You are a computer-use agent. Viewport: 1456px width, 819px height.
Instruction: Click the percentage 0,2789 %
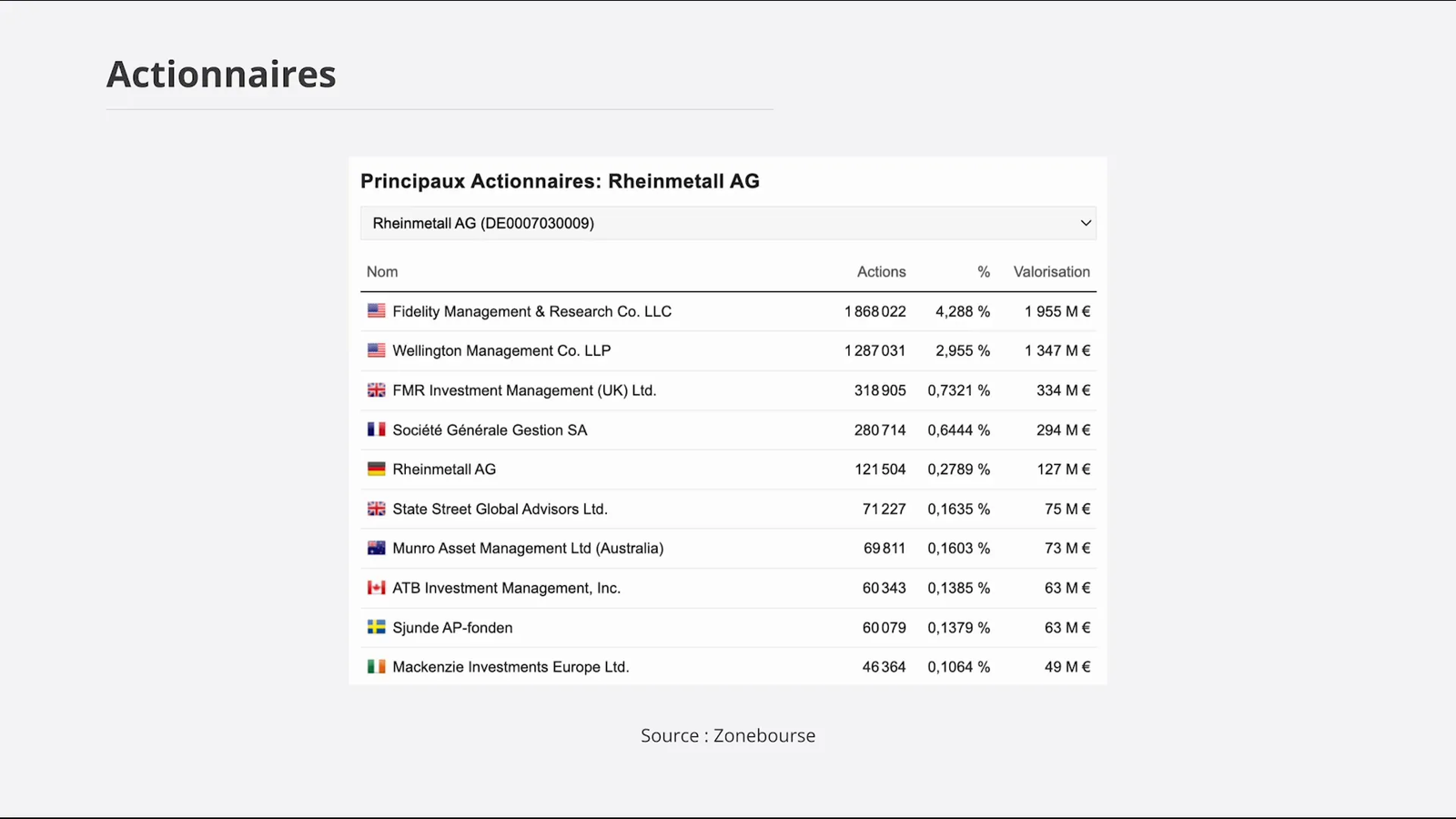tap(959, 470)
